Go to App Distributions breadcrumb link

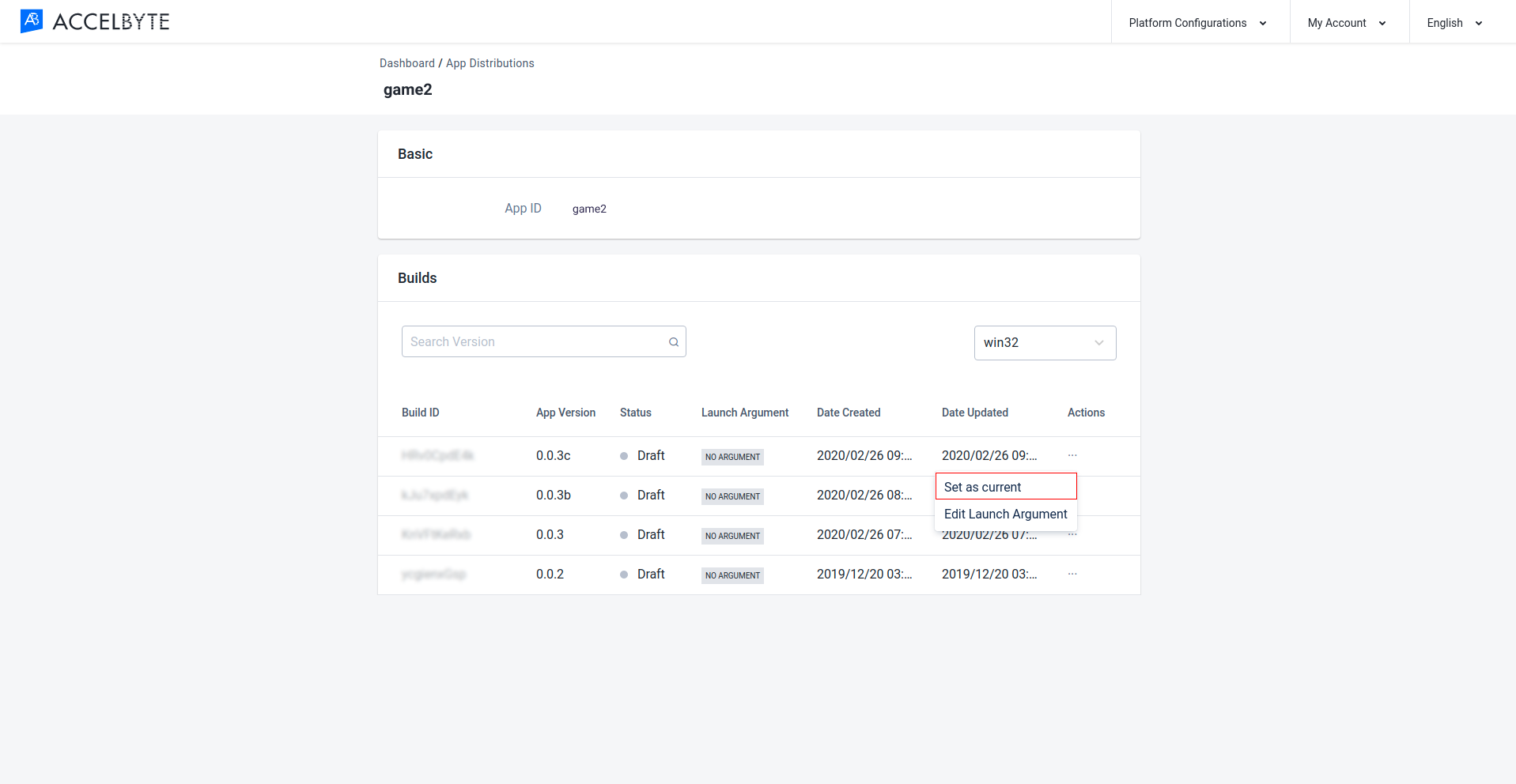click(x=490, y=63)
